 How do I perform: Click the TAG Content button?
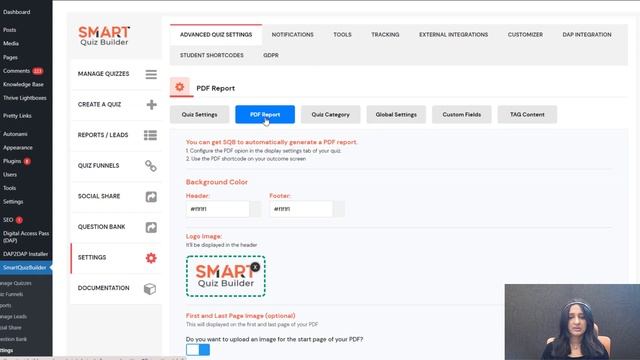pyautogui.click(x=527, y=115)
